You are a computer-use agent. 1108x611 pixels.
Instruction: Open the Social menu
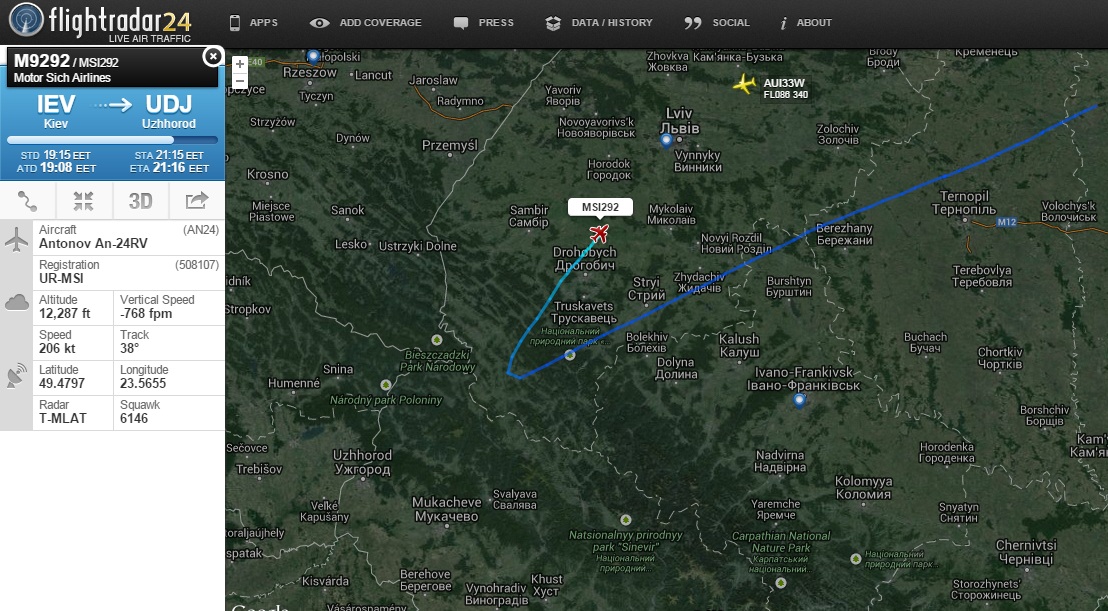pos(717,23)
